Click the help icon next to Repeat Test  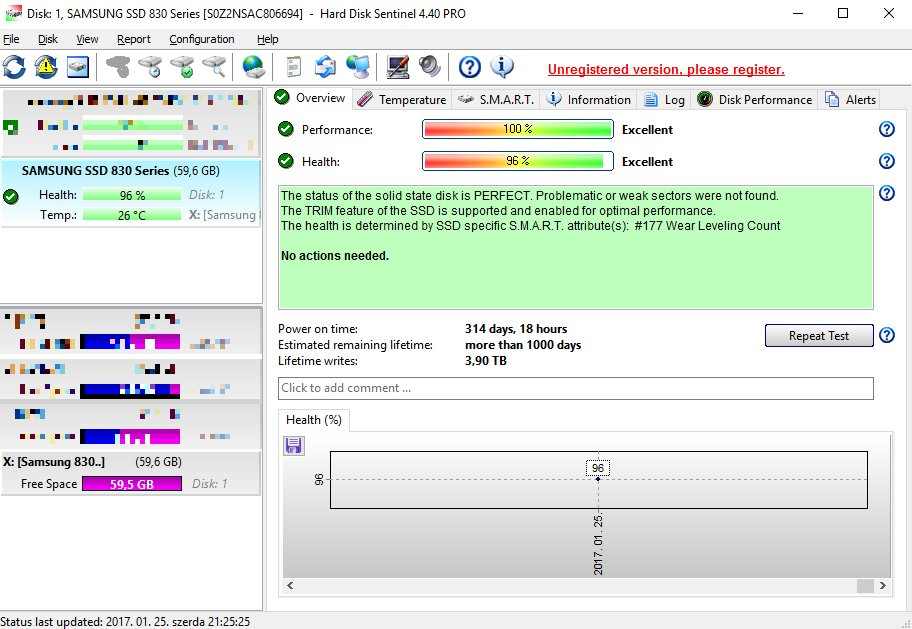pos(886,335)
